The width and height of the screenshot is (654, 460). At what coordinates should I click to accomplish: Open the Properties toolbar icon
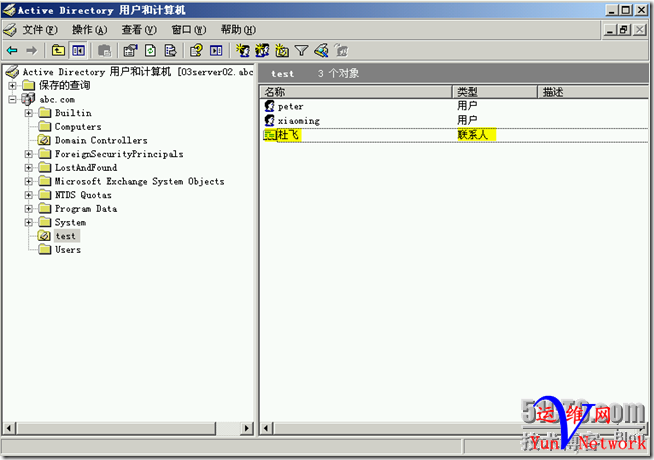coord(130,51)
